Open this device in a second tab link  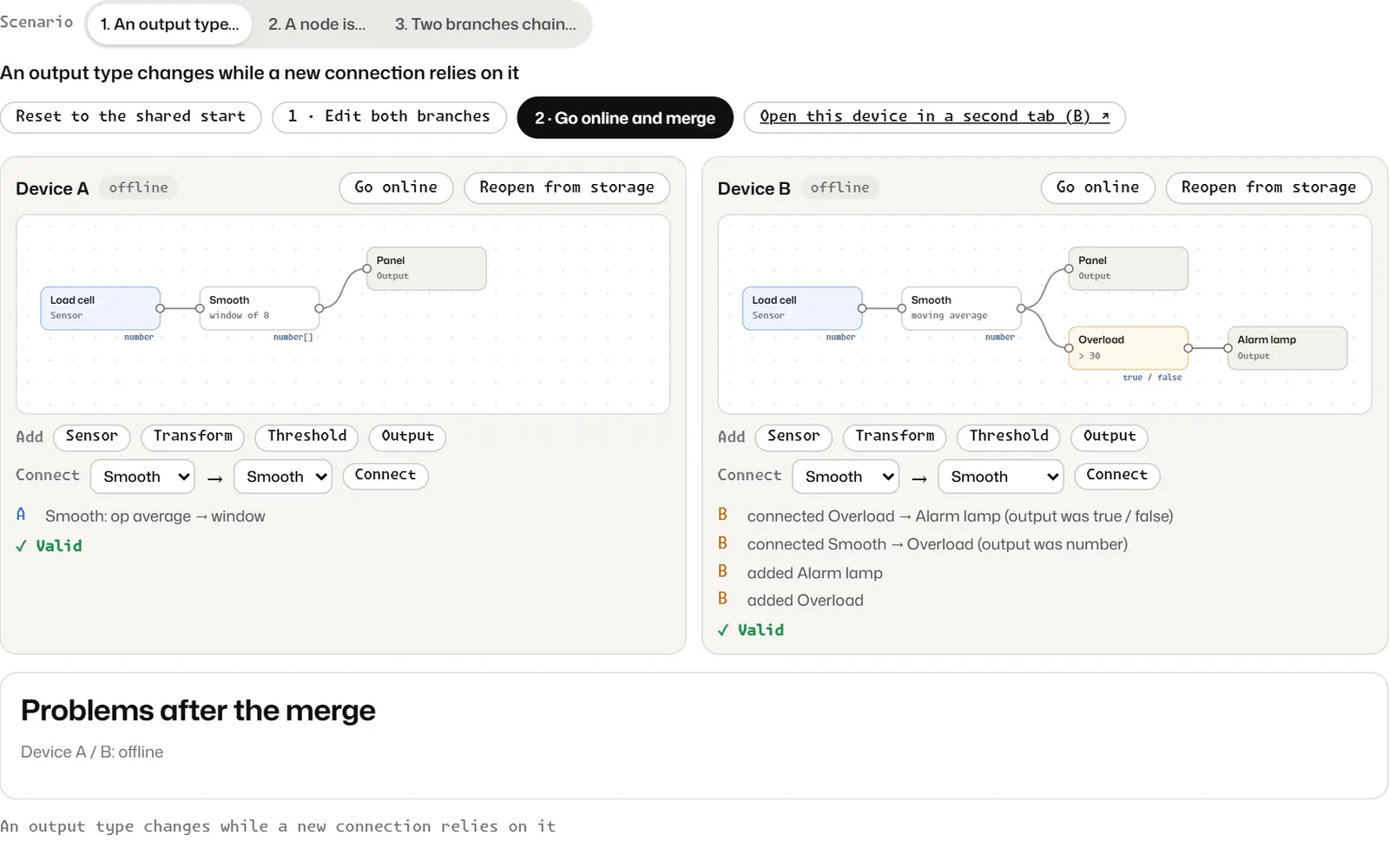click(x=934, y=117)
